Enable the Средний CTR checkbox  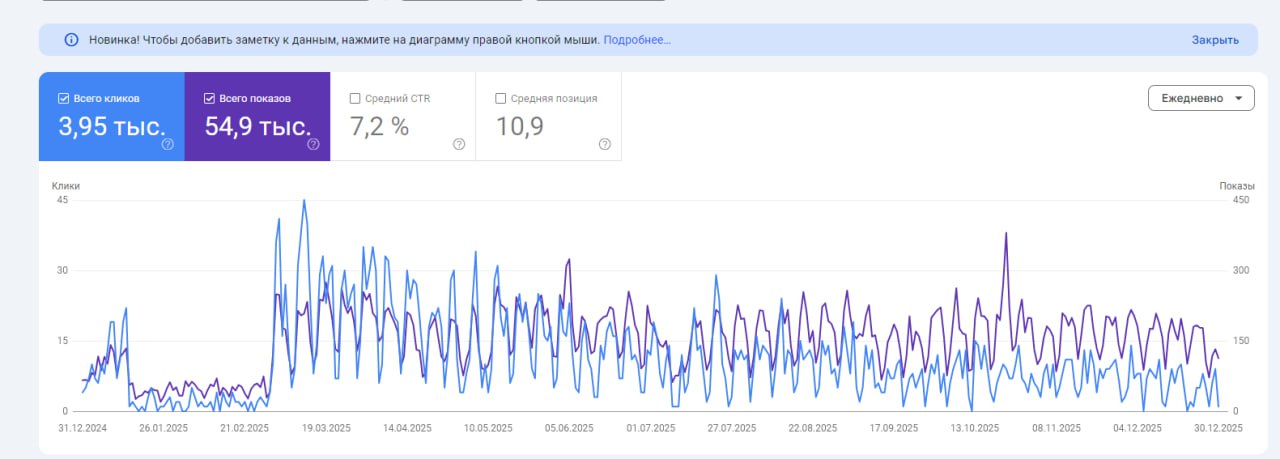[355, 99]
